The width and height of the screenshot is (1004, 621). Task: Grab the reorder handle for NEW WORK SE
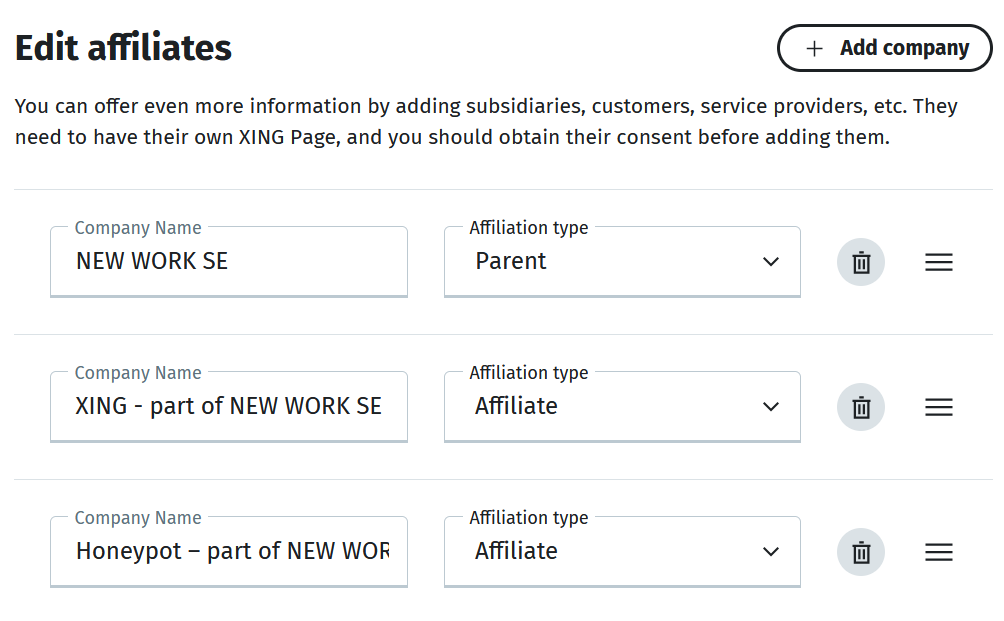[938, 262]
